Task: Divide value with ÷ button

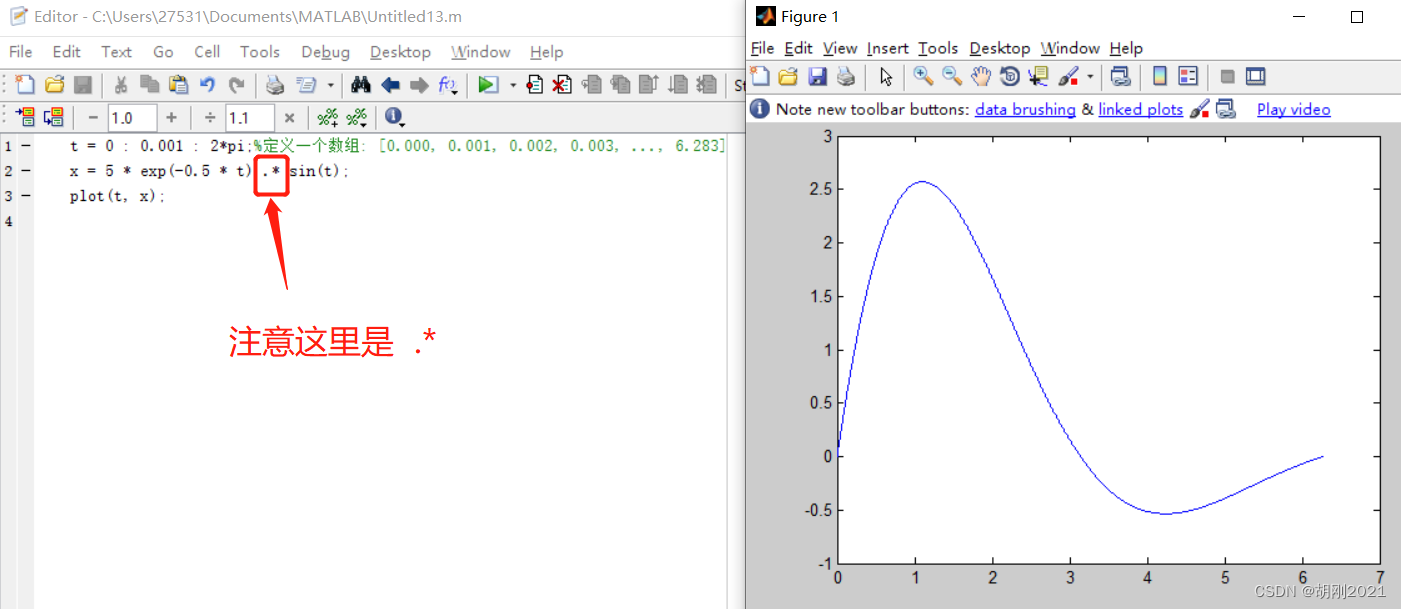Action: (210, 117)
